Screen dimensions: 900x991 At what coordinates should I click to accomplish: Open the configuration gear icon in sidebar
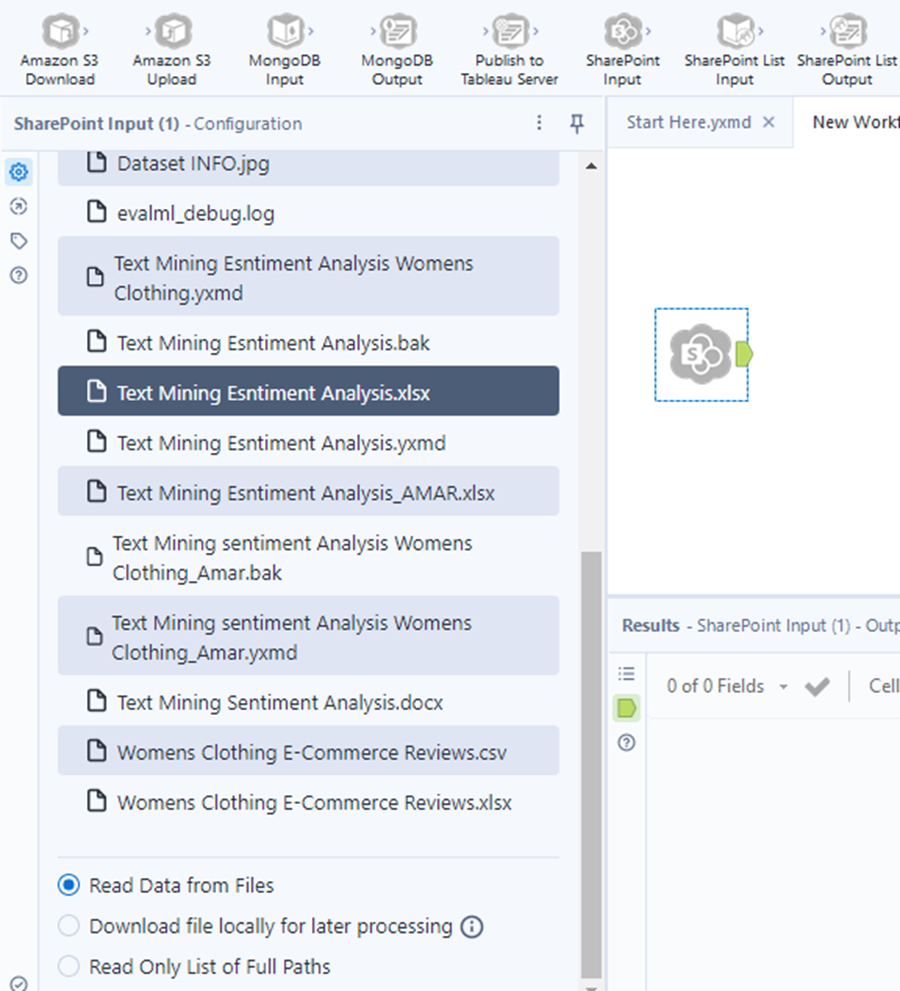pyautogui.click(x=18, y=173)
